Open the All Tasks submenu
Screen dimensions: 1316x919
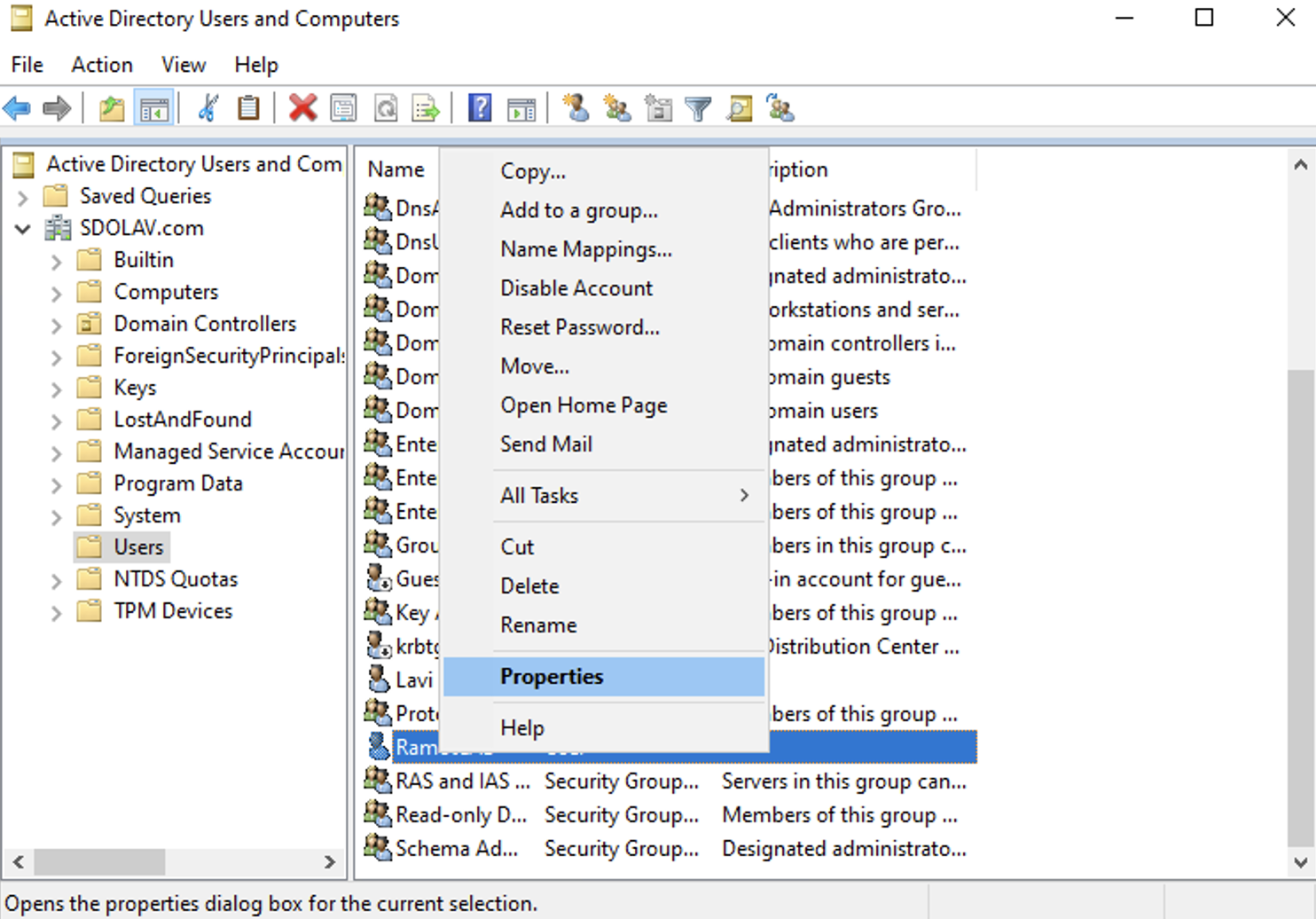604,496
